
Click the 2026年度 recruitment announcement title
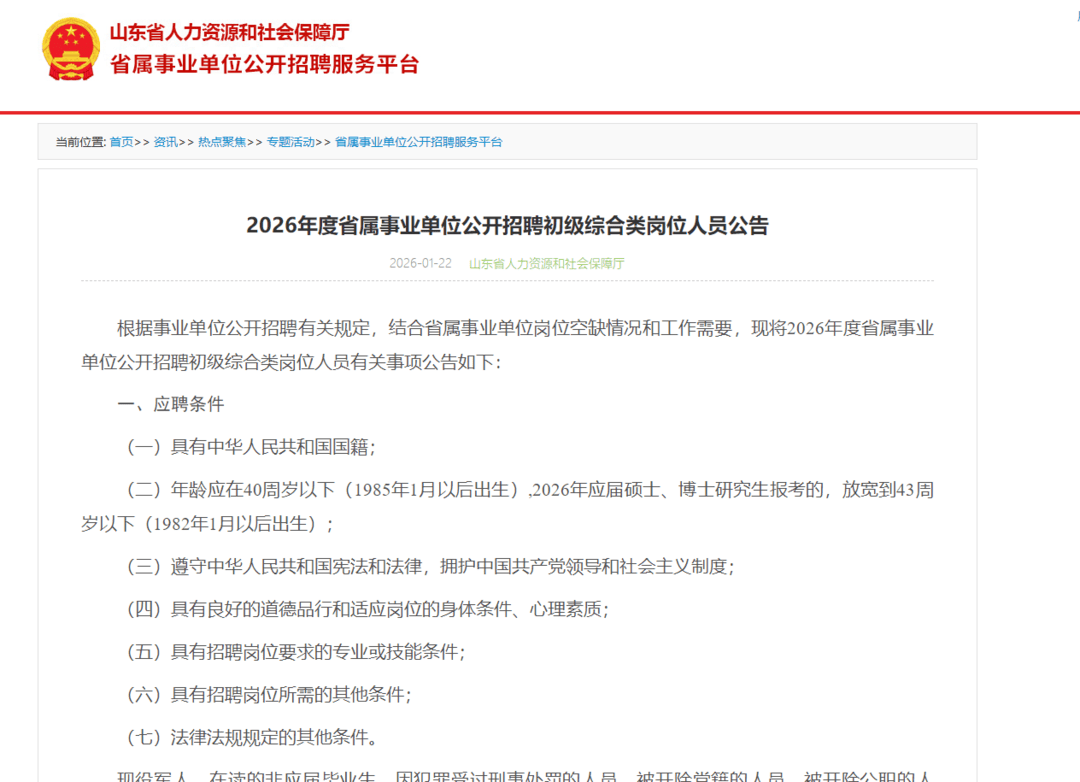click(x=508, y=226)
